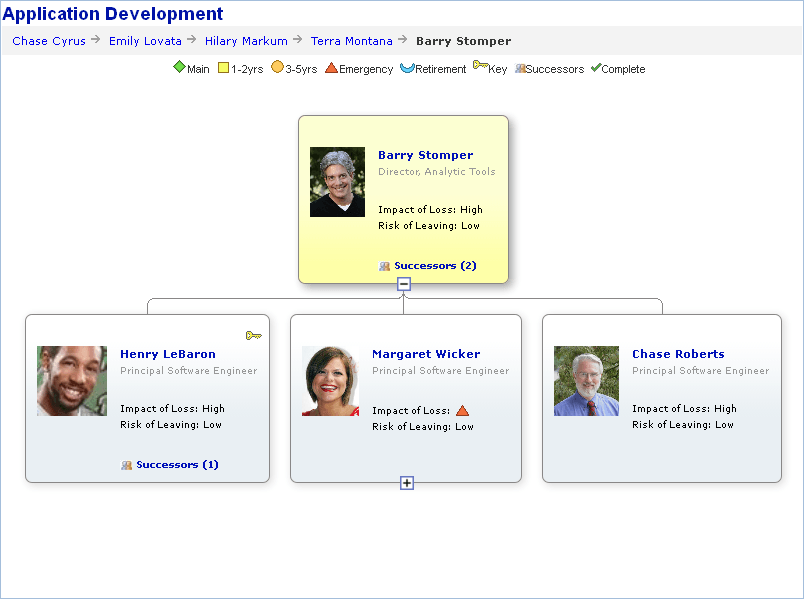804x599 pixels.
Task: Expand Margaret Wicker's subordinates
Action: coord(406,483)
